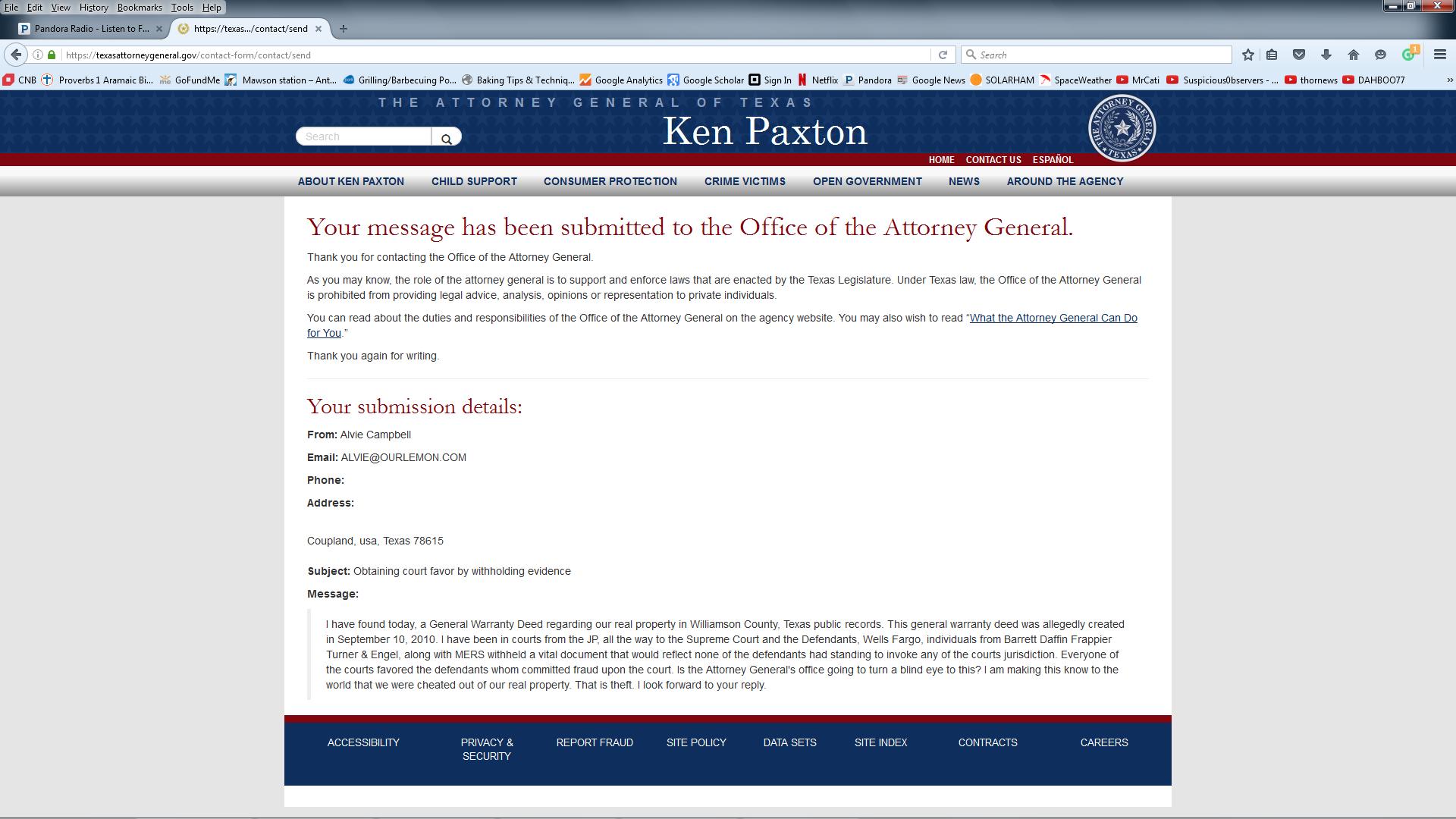
Task: Click the reload page icon
Action: (x=943, y=55)
